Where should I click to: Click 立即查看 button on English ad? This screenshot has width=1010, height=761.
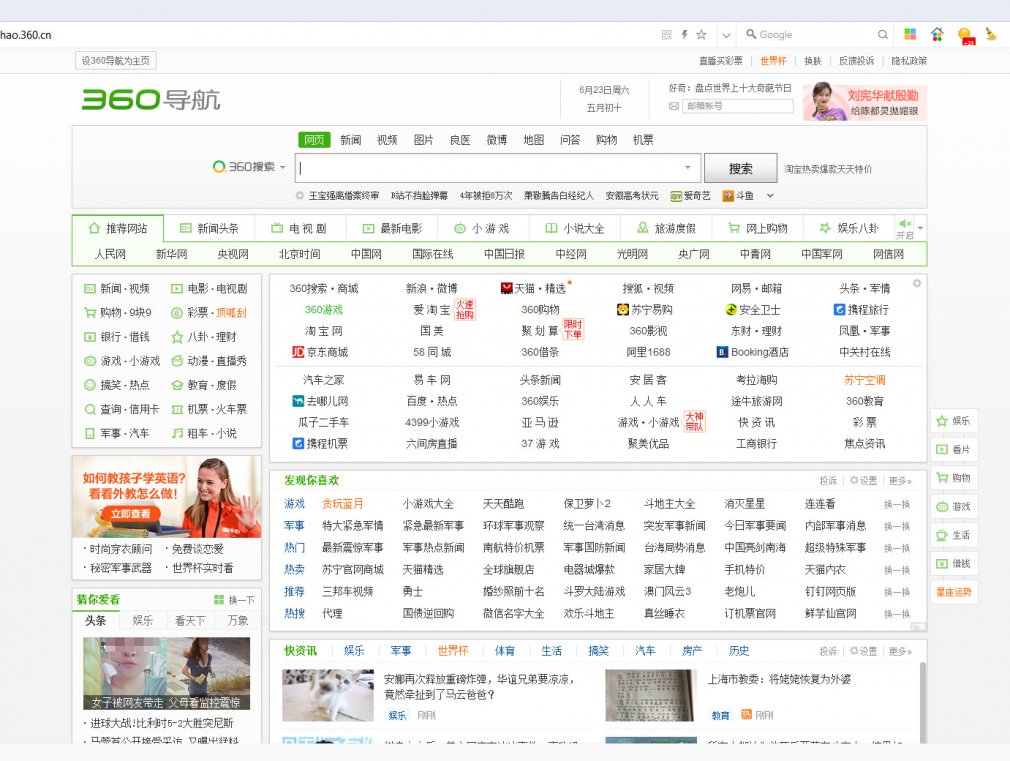point(129,514)
